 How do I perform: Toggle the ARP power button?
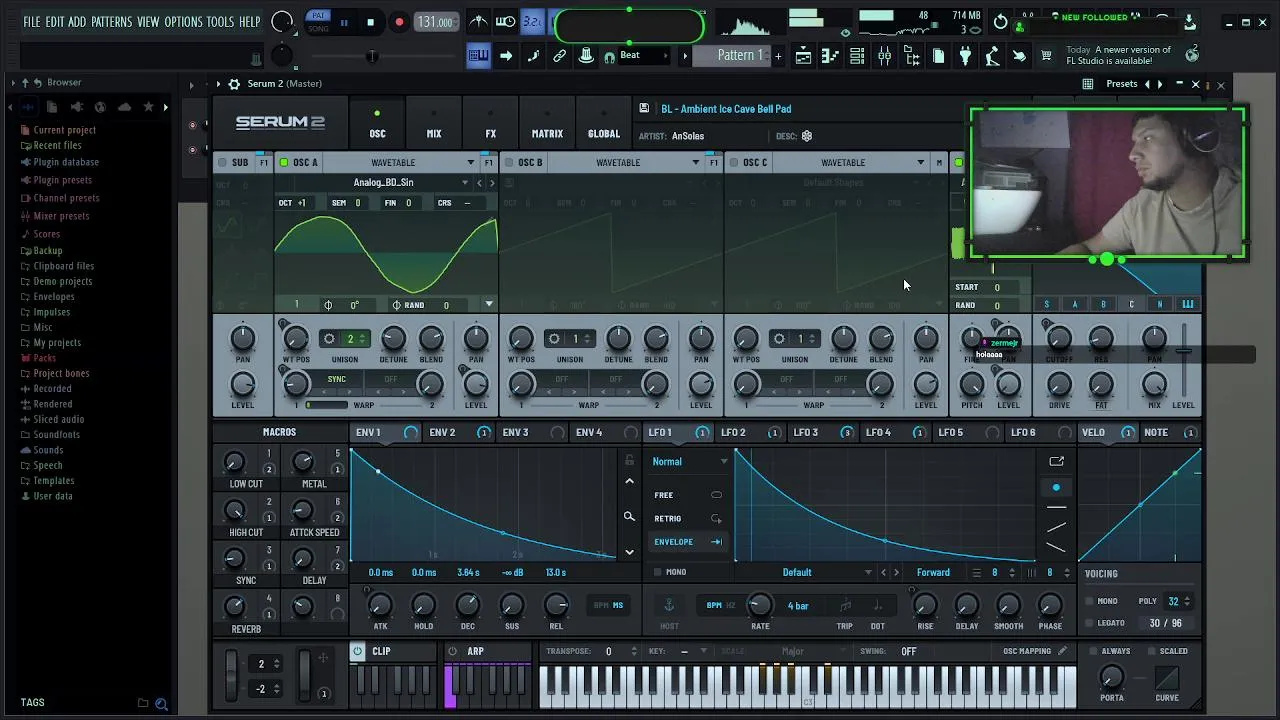(x=452, y=651)
